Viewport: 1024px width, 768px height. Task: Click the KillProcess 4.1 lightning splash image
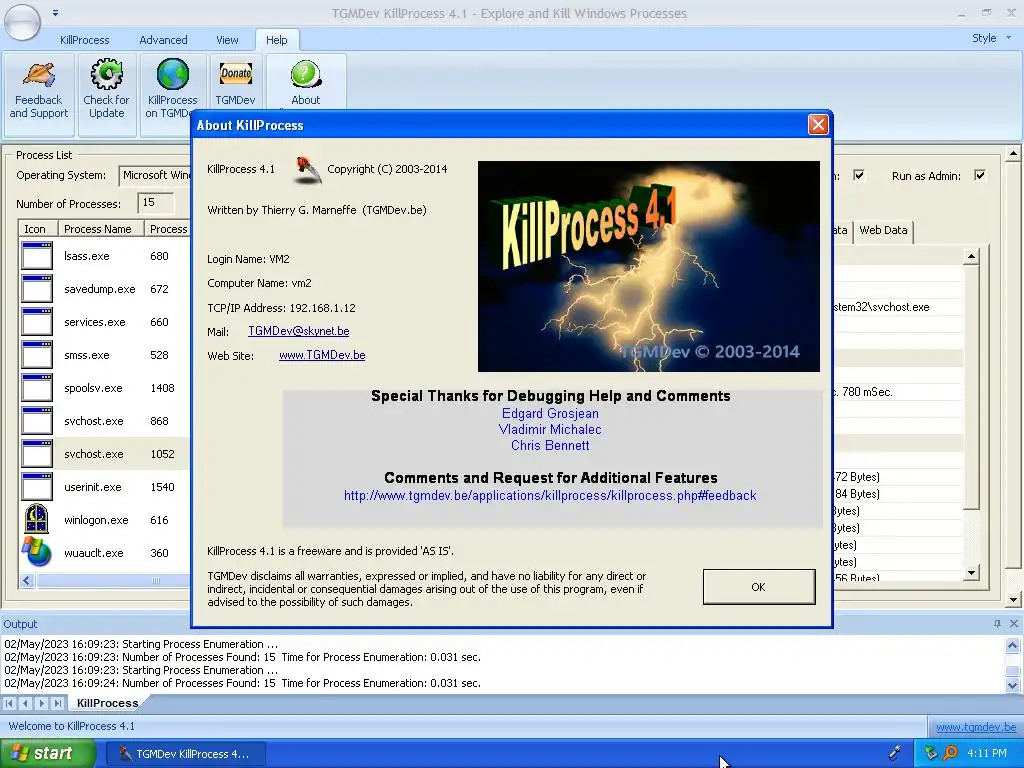click(648, 266)
